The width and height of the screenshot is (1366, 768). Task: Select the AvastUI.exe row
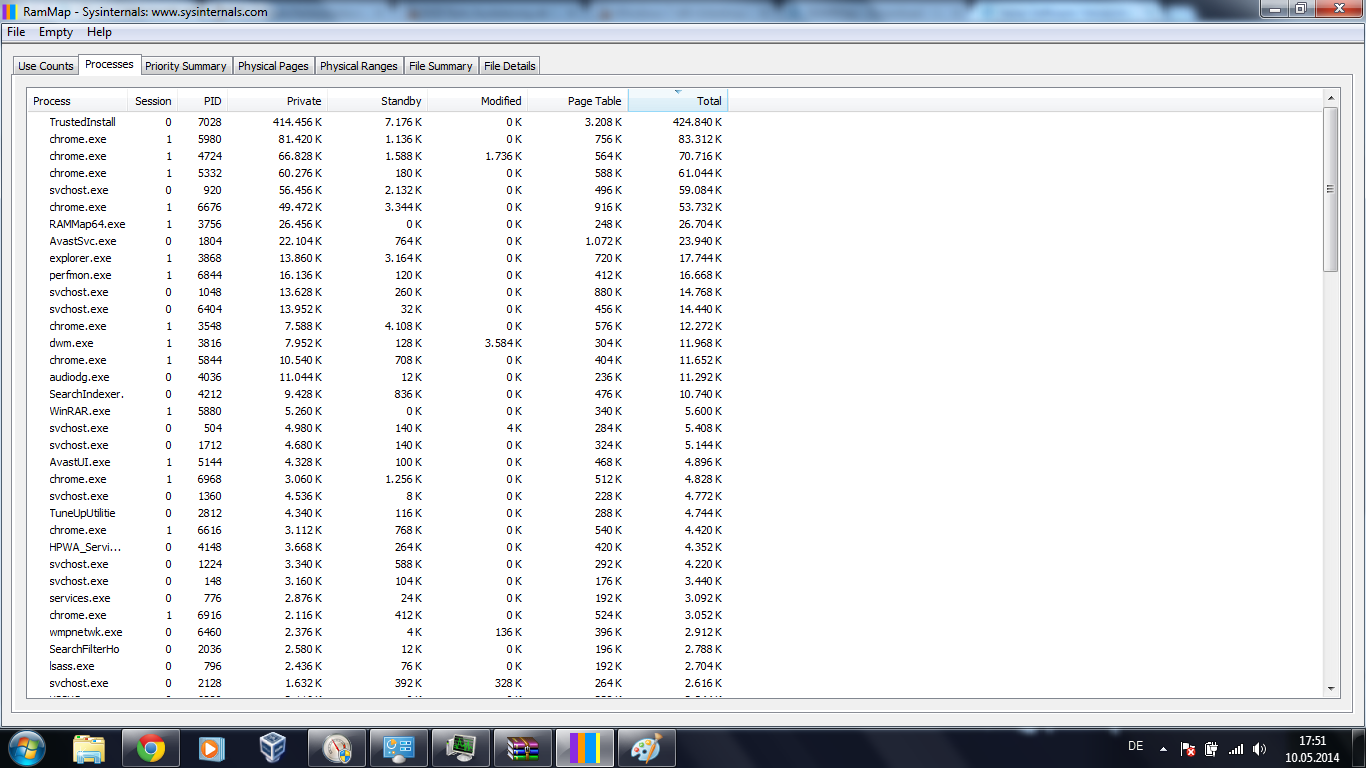click(378, 462)
